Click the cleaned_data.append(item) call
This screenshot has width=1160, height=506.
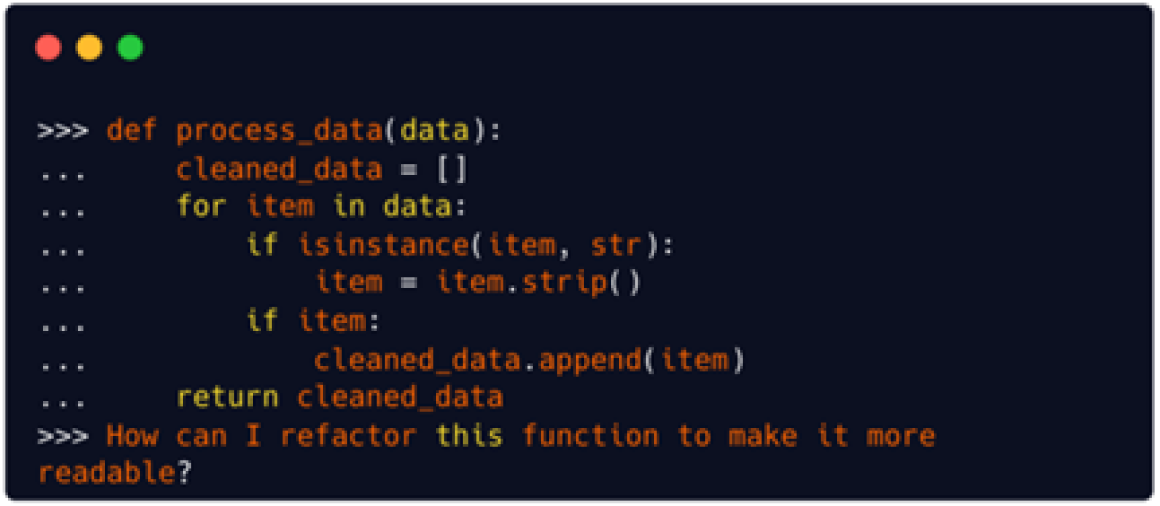[x=529, y=360]
